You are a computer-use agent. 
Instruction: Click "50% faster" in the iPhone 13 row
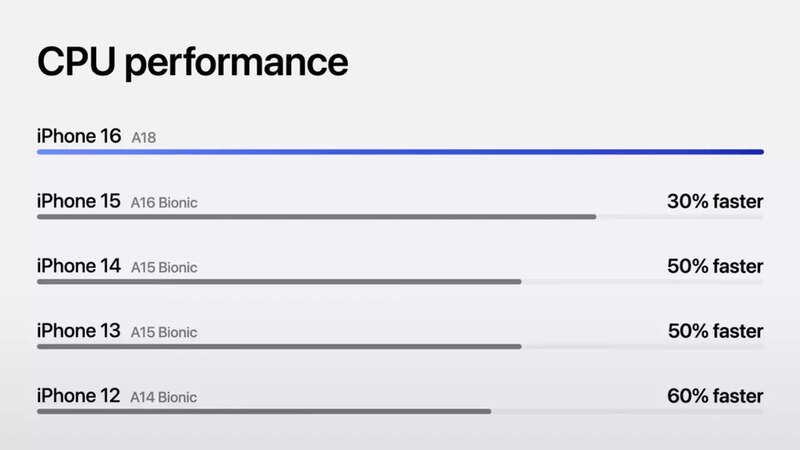[x=715, y=330]
